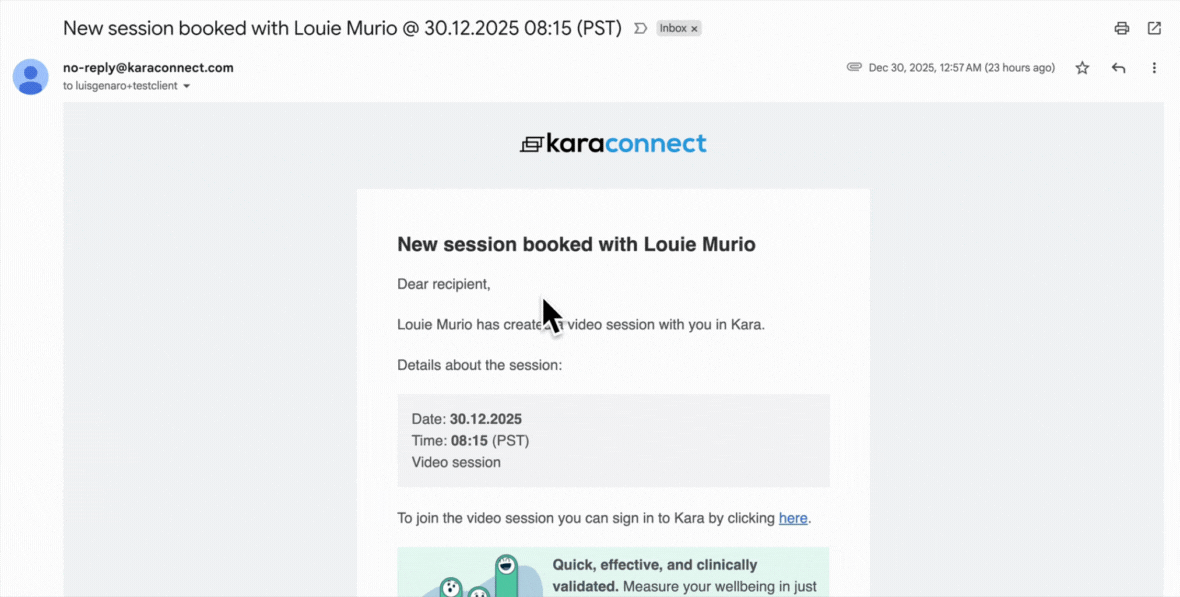Expand recipient details dropdown arrow
Screen dimensions: 1180x597
click(x=186, y=86)
